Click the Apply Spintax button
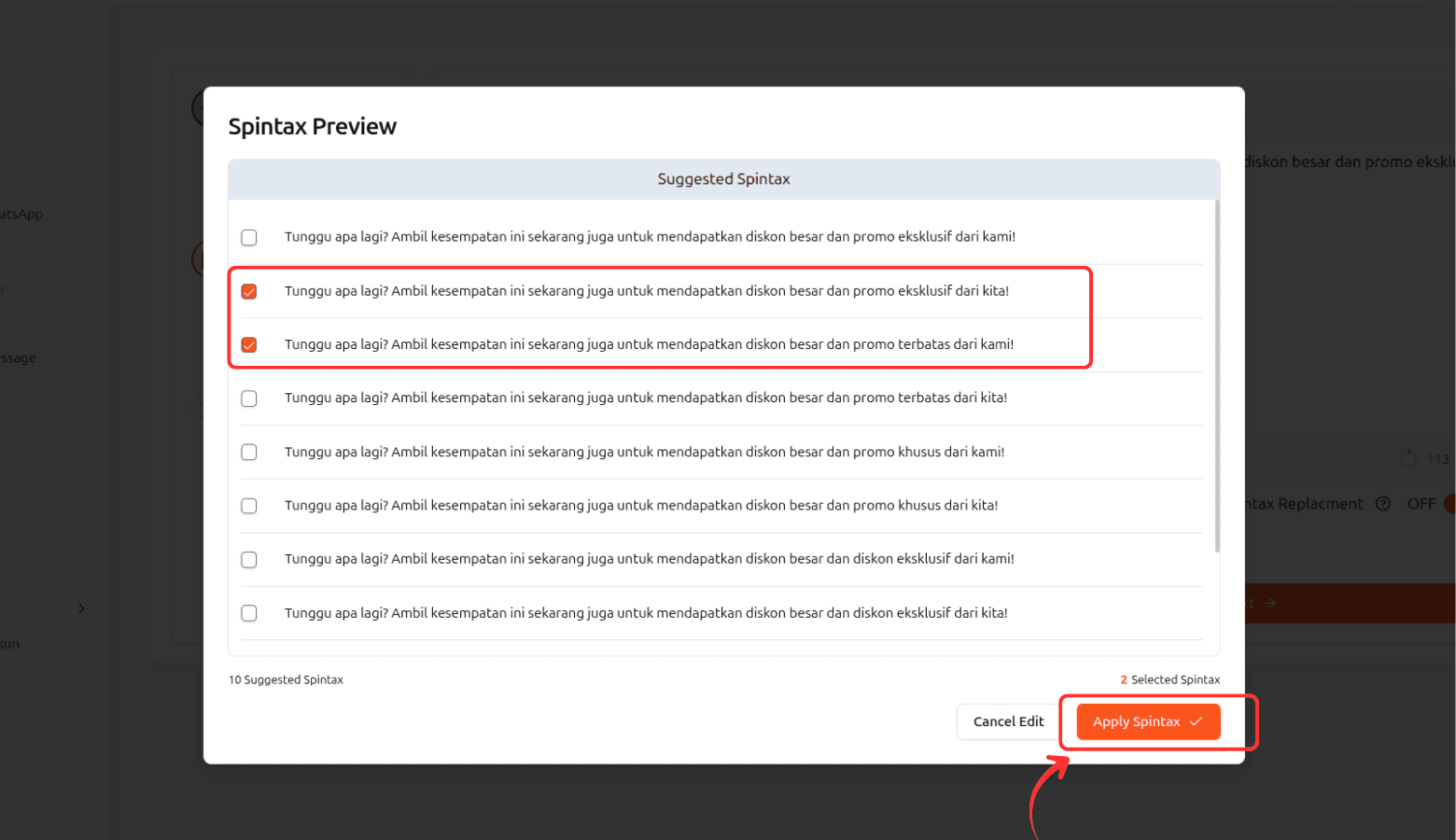 (1147, 721)
